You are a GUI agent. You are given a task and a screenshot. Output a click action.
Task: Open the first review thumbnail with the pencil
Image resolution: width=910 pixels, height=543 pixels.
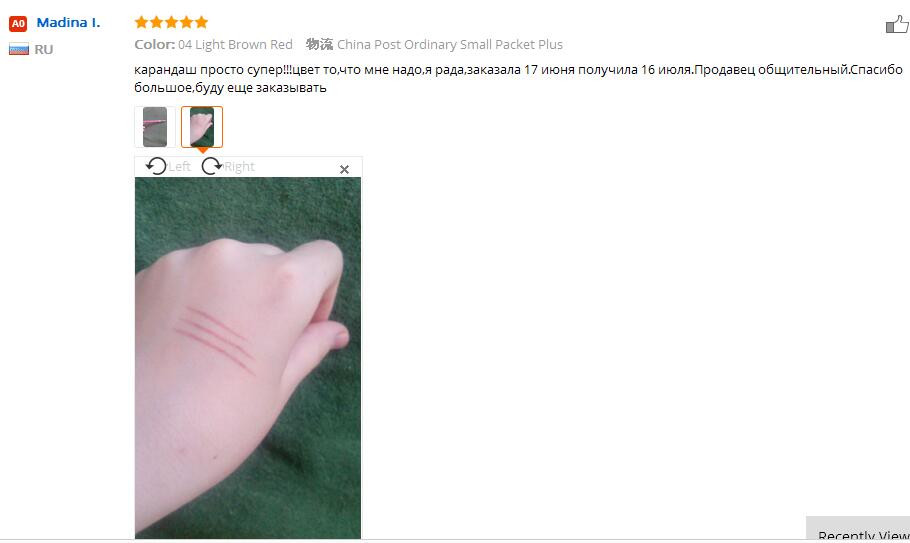[155, 126]
